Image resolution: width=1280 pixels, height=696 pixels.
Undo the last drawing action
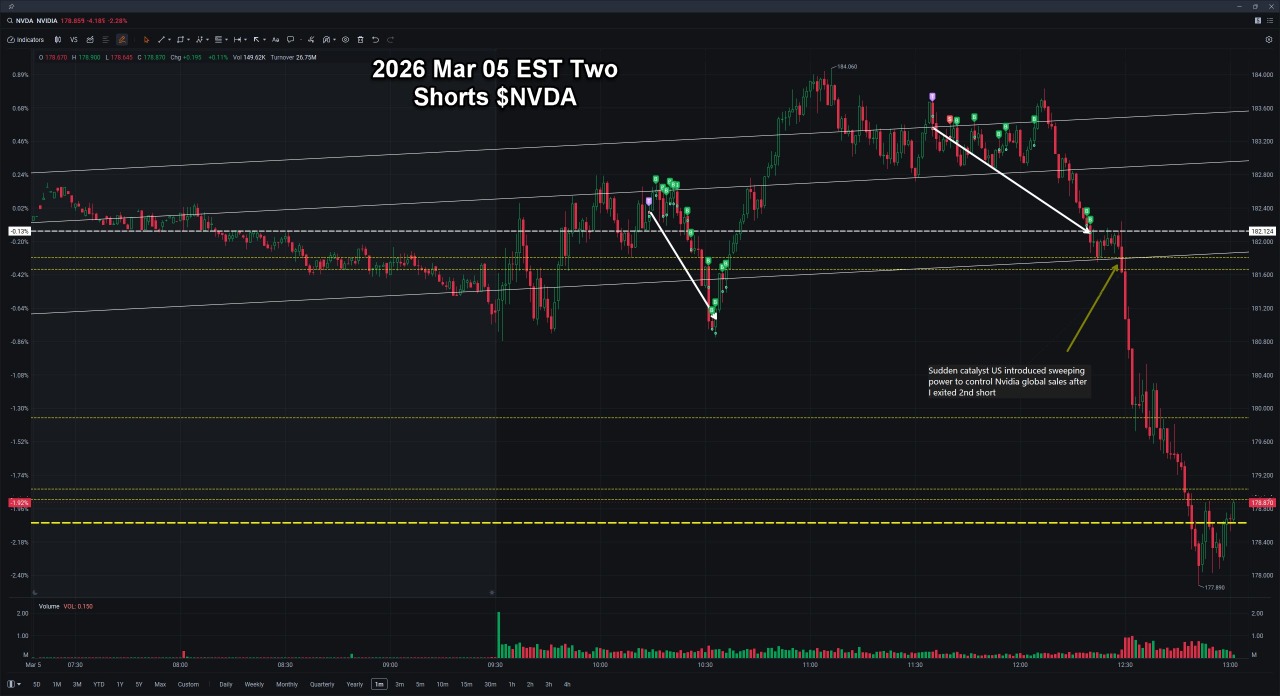point(375,40)
